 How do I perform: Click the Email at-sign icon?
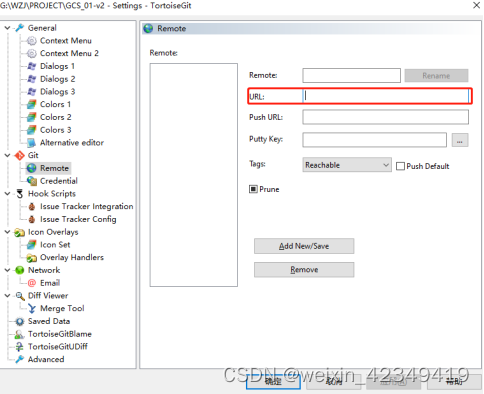tap(32, 283)
